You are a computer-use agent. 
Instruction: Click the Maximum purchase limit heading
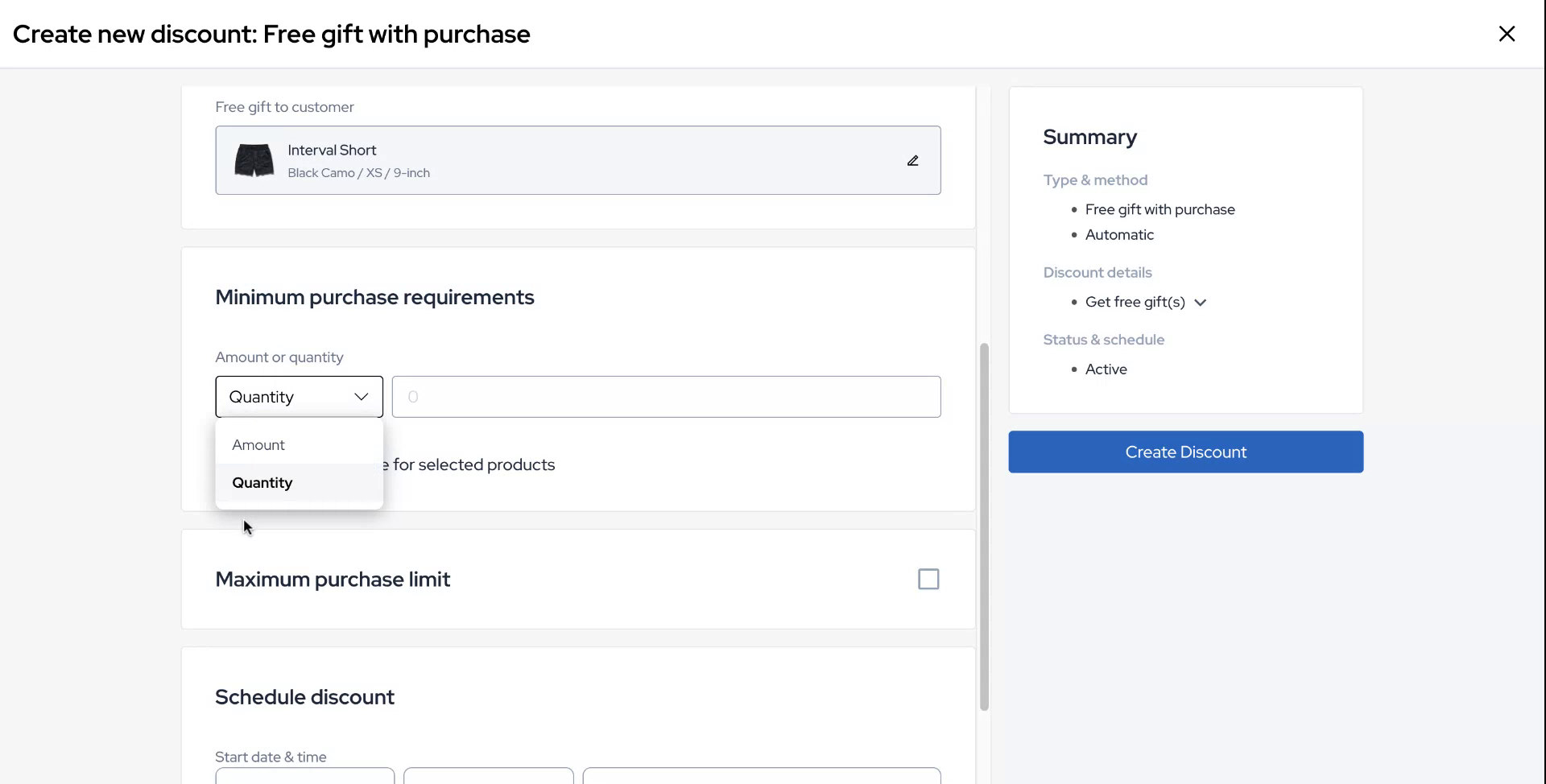pyautogui.click(x=333, y=580)
